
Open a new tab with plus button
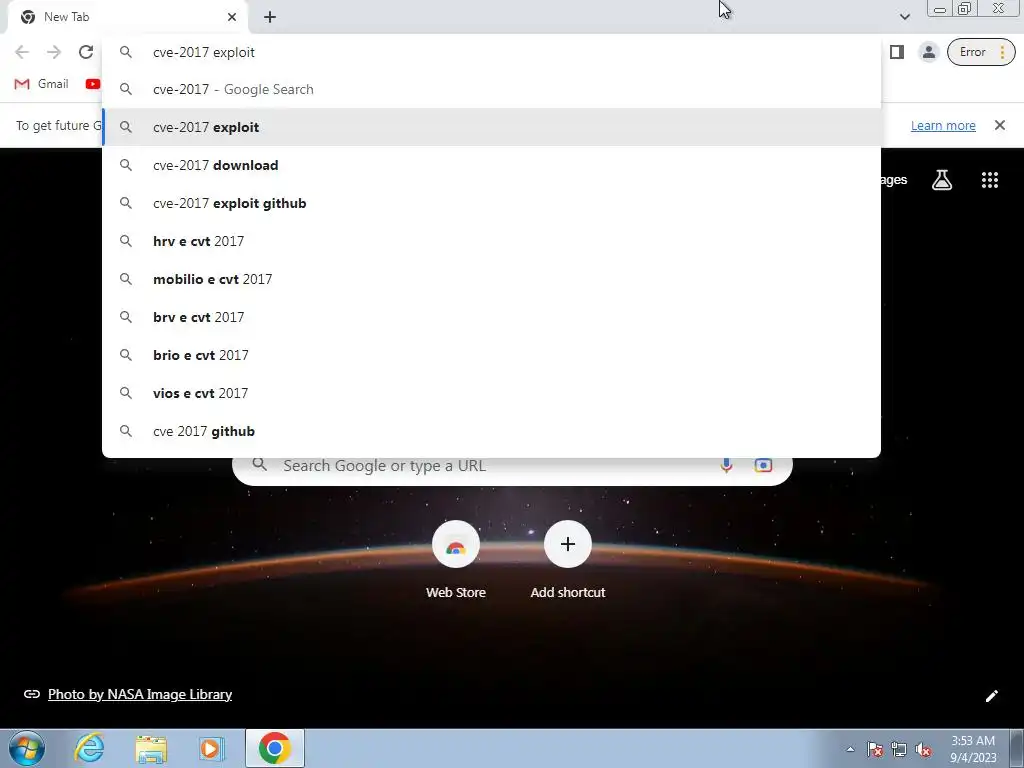[270, 17]
